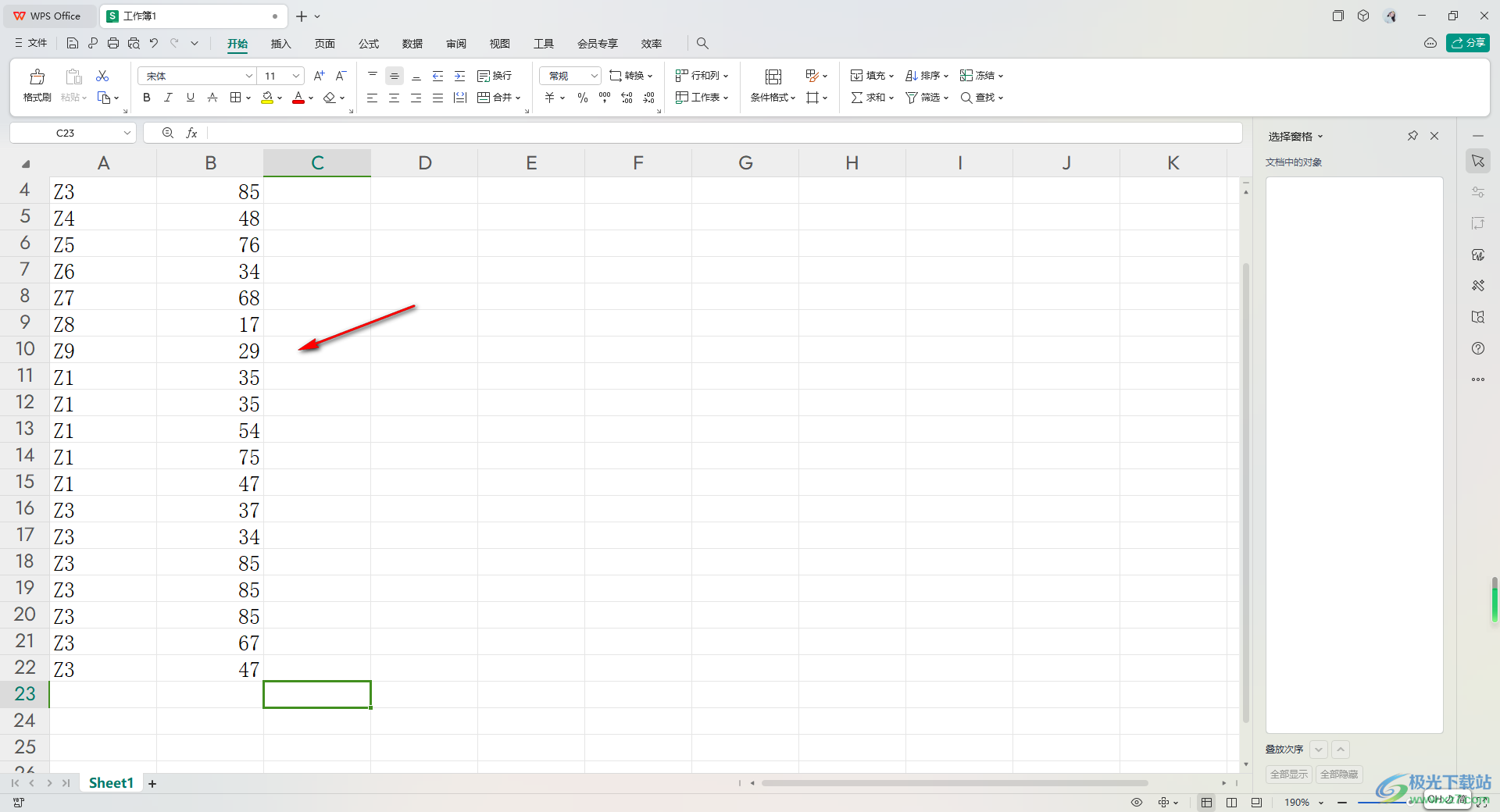The width and height of the screenshot is (1500, 812).
Task: Close the selection pane
Action: 1434,136
